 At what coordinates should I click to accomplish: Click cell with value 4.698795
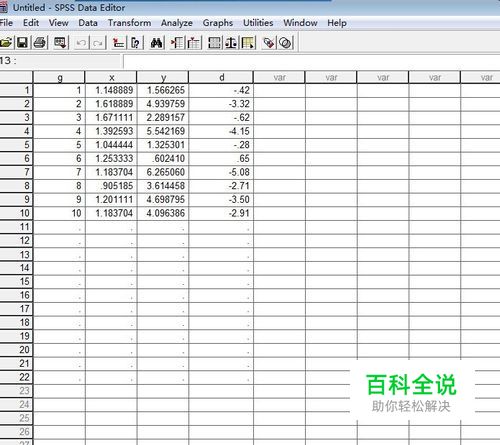pyautogui.click(x=163, y=199)
